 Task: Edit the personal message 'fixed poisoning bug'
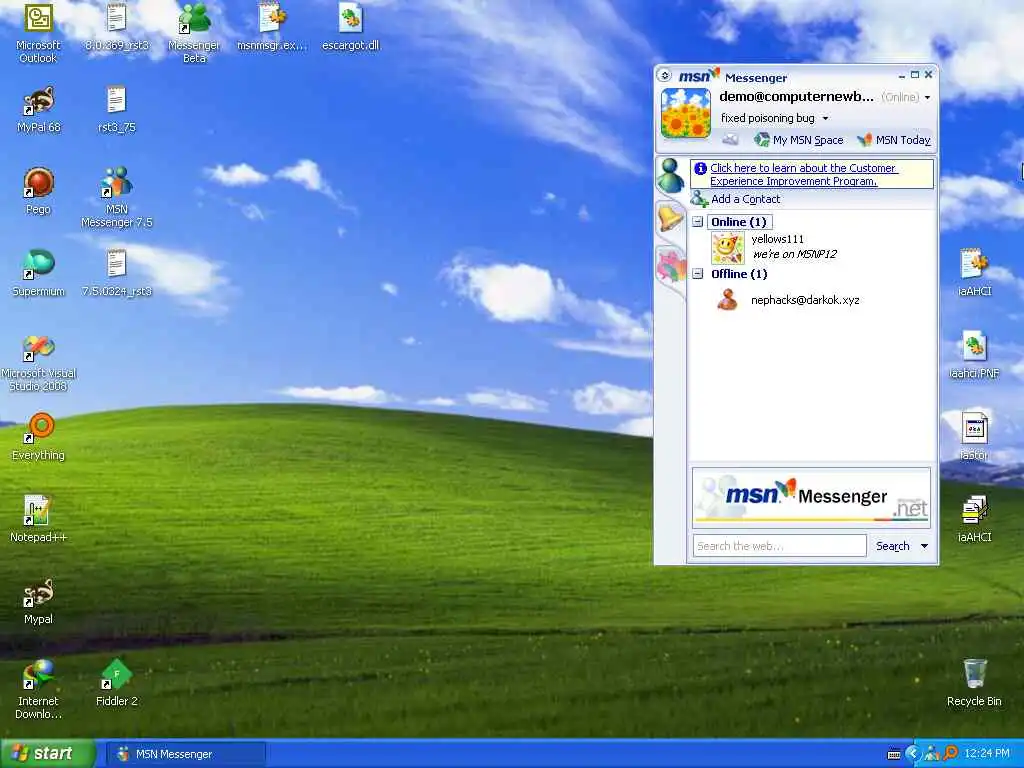[x=767, y=118]
